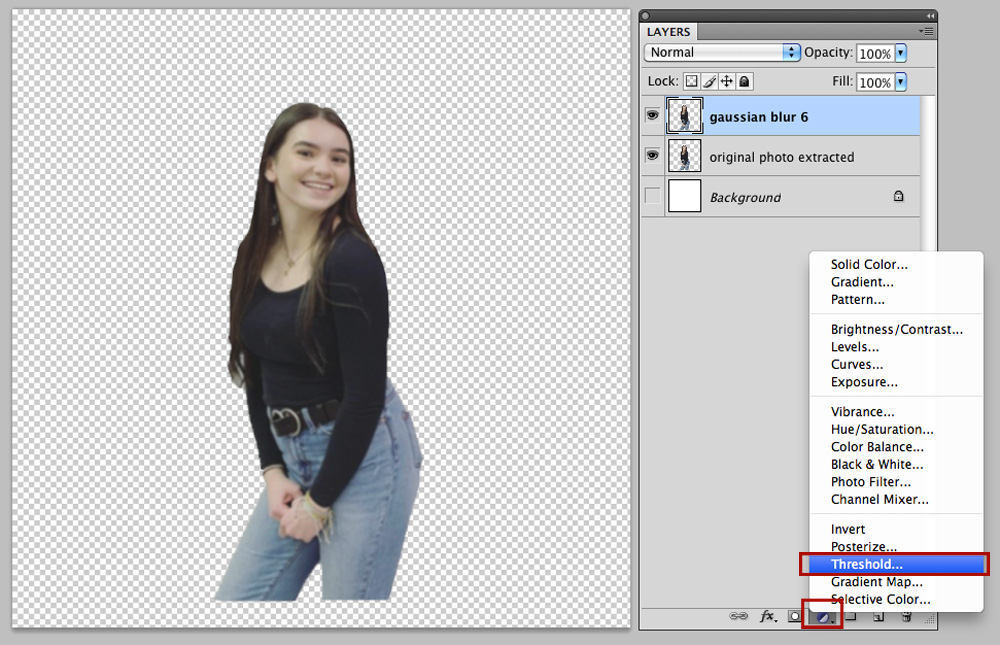Add a layer mask
1000x645 pixels.
pos(794,616)
